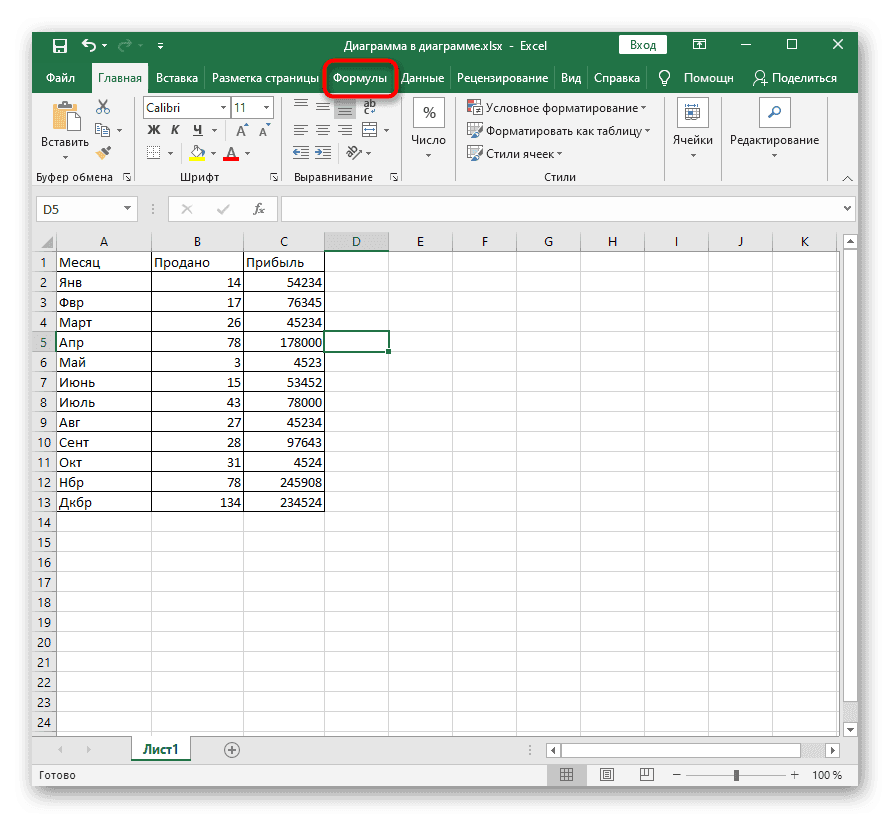
Task: Select the Format Painter brush
Action: coord(103,152)
